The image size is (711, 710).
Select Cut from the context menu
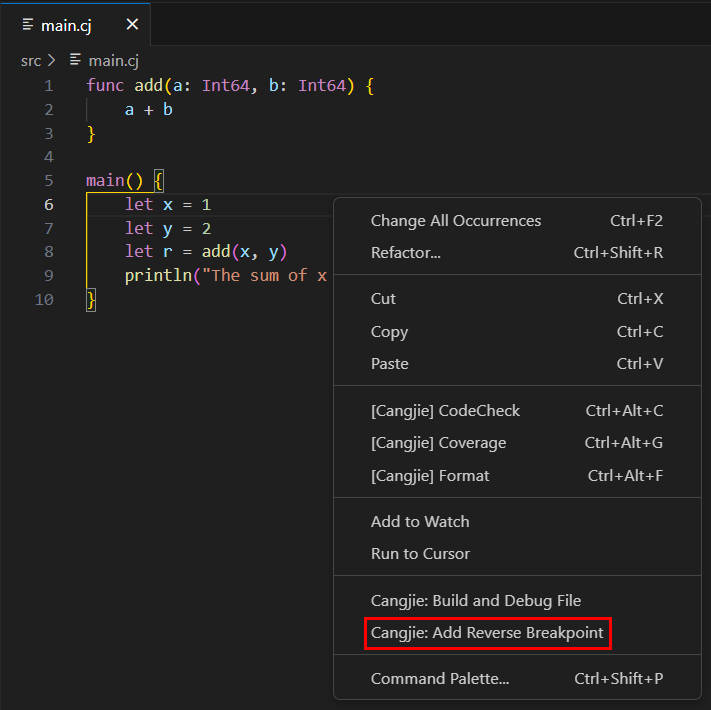pyautogui.click(x=383, y=299)
